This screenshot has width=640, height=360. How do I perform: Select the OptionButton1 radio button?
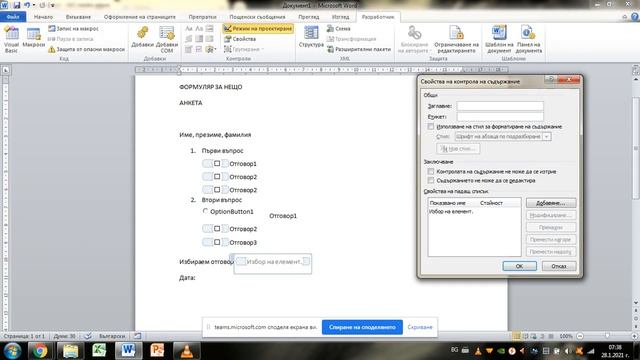tap(205, 211)
